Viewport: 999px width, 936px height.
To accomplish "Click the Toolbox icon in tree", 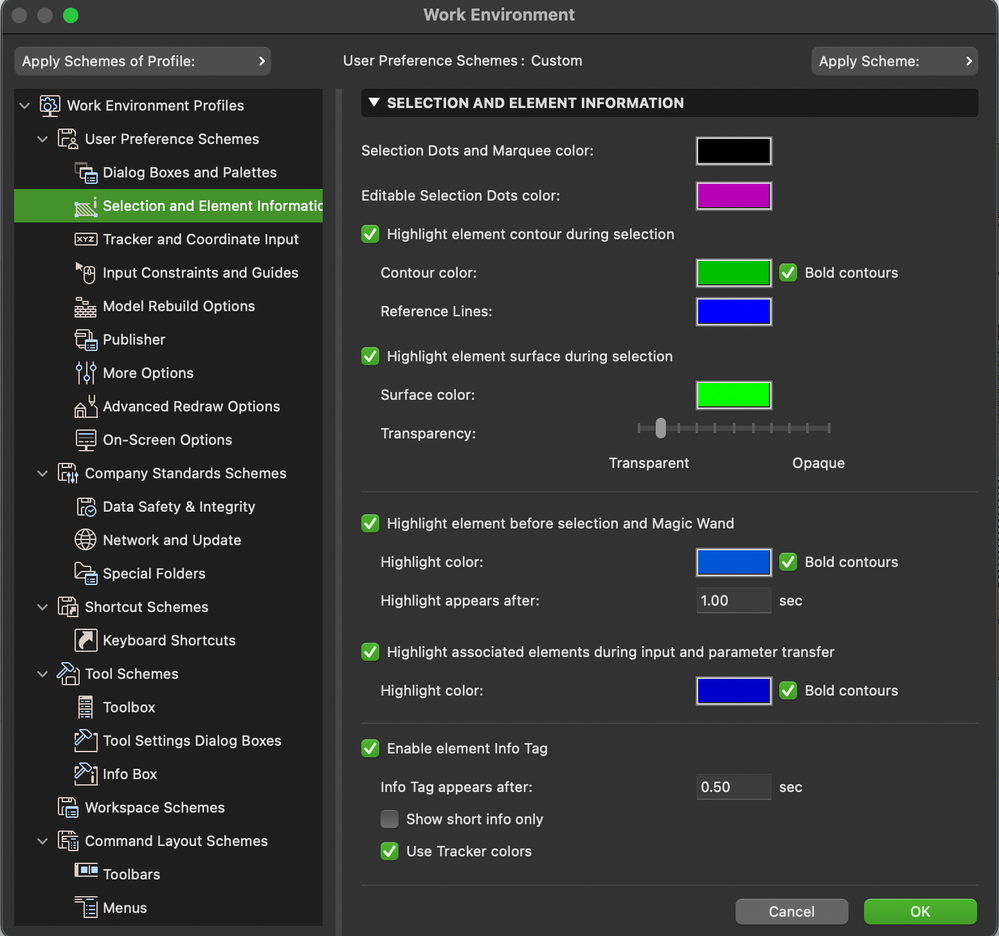I will coord(86,707).
